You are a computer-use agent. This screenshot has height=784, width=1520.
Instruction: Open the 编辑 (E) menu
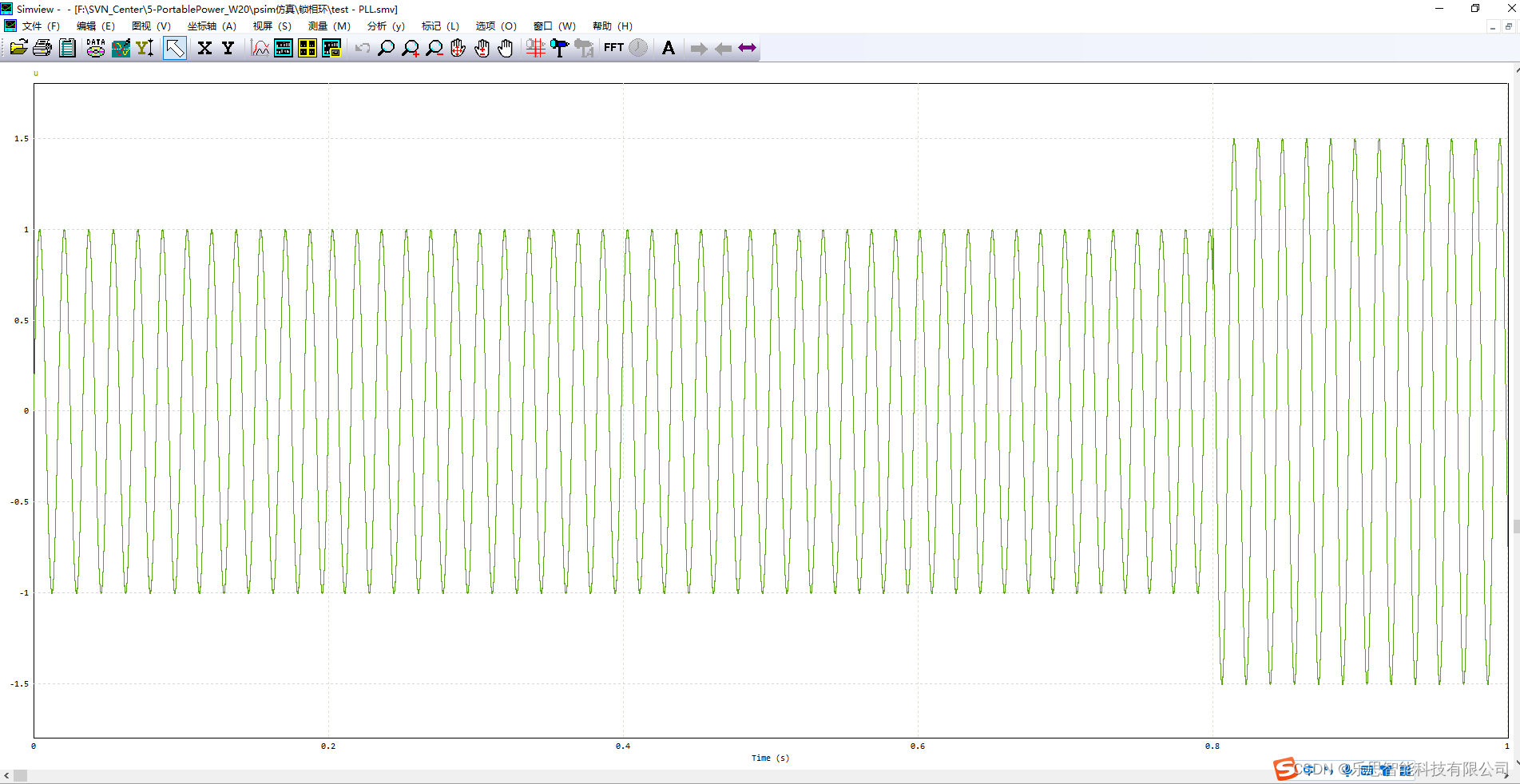(x=96, y=26)
